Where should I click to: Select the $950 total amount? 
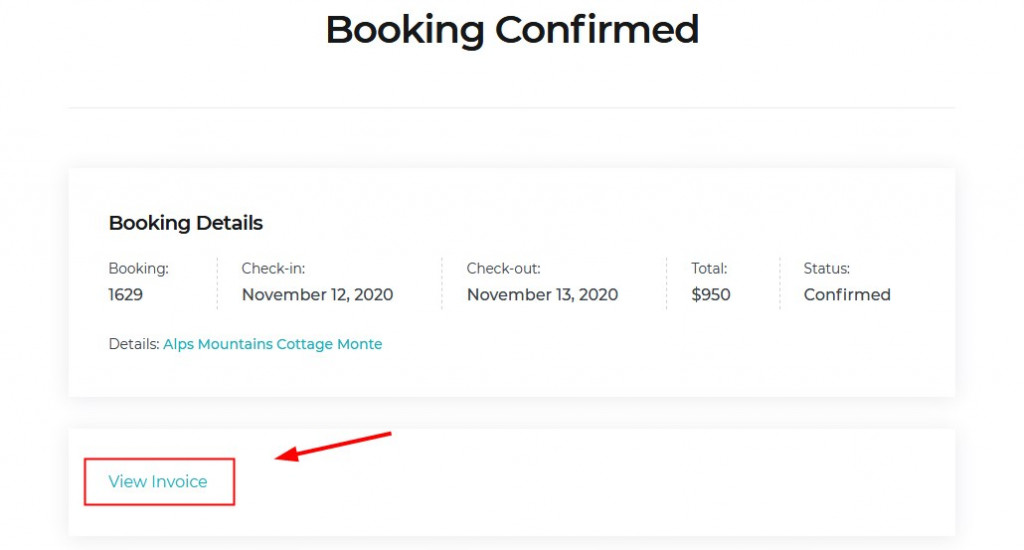click(711, 295)
